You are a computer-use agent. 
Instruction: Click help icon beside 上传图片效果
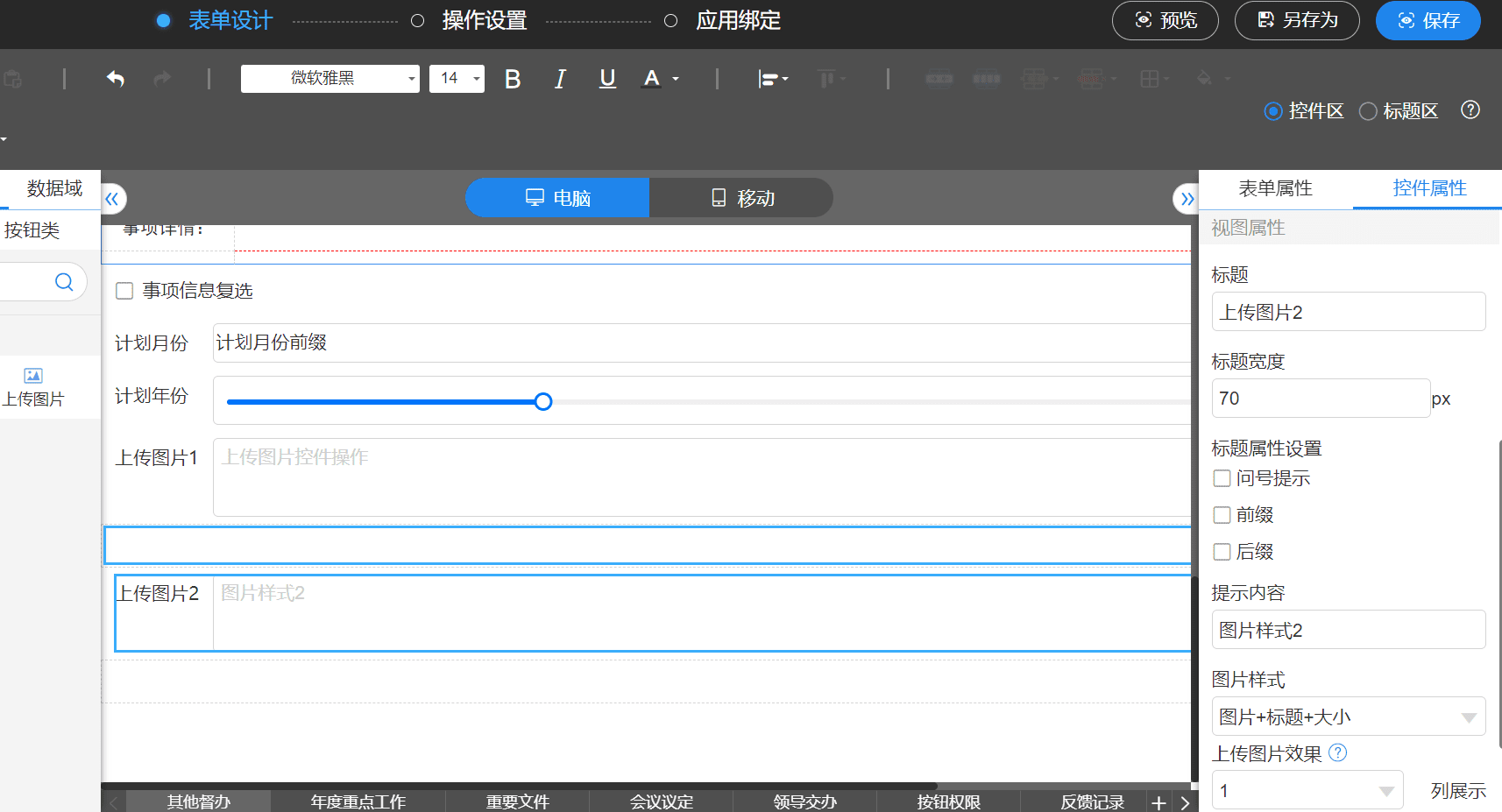1337,752
